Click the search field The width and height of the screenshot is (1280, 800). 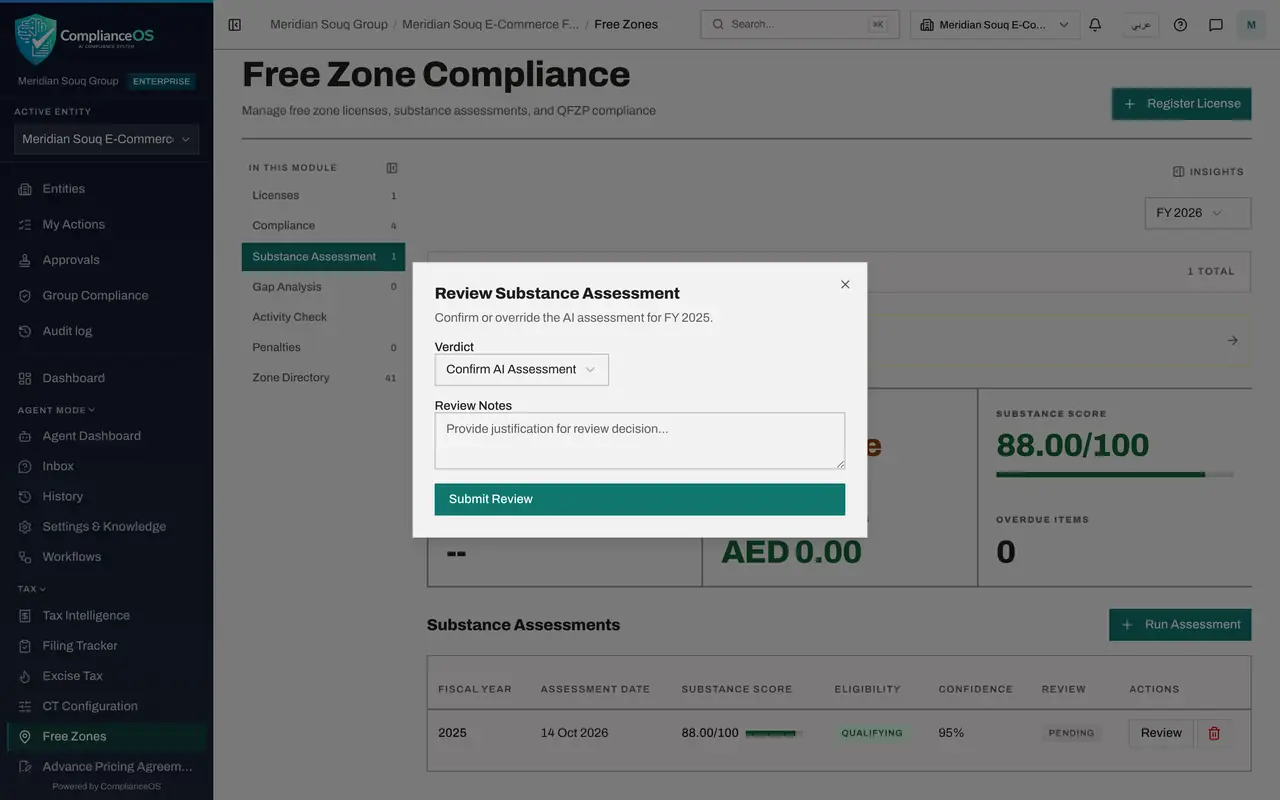pyautogui.click(x=800, y=25)
